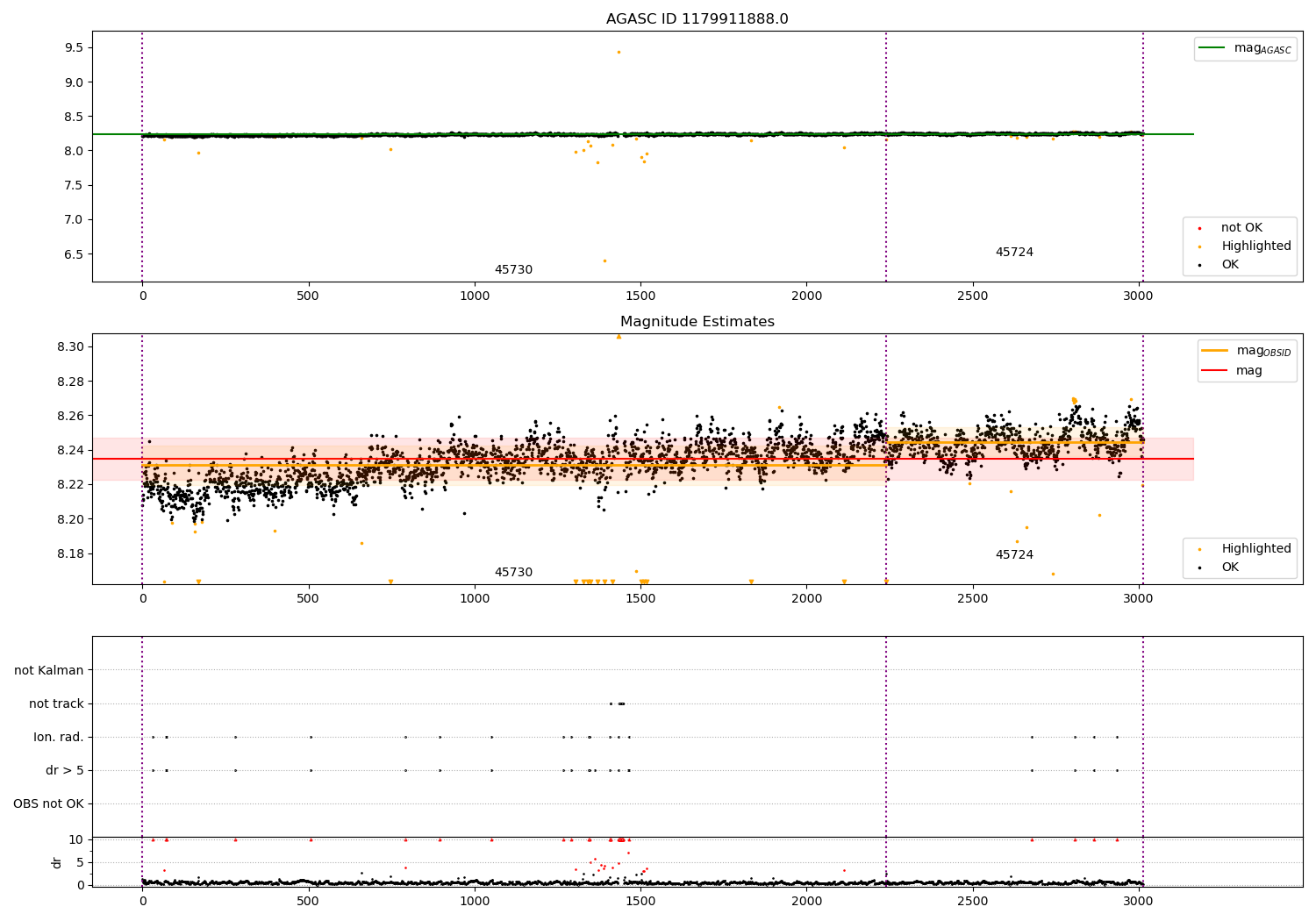The image size is (1316, 921).
Task: Click 'Highlighted' legend entry in the top plot
Action: (x=1245, y=246)
